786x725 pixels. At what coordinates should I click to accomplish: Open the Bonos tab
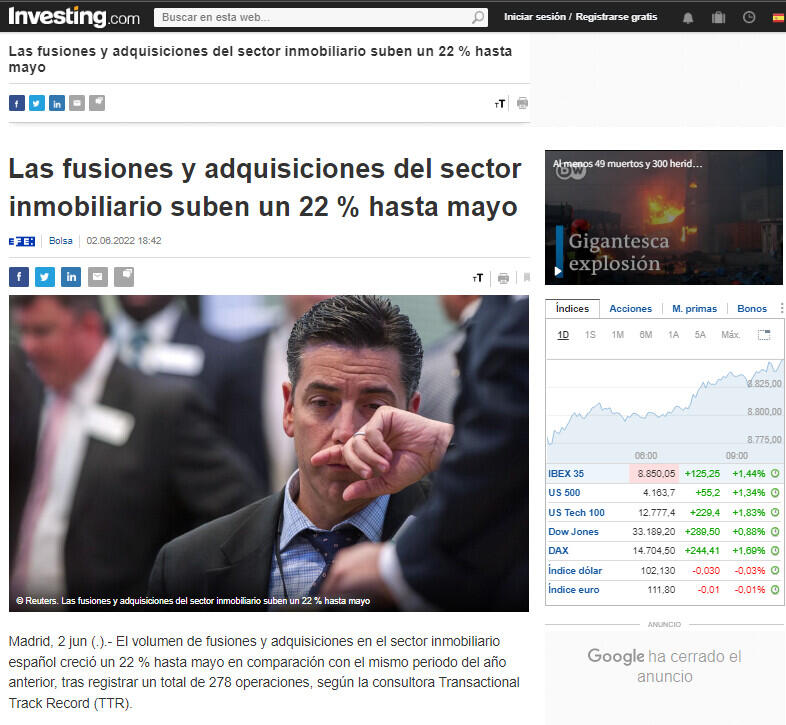751,309
